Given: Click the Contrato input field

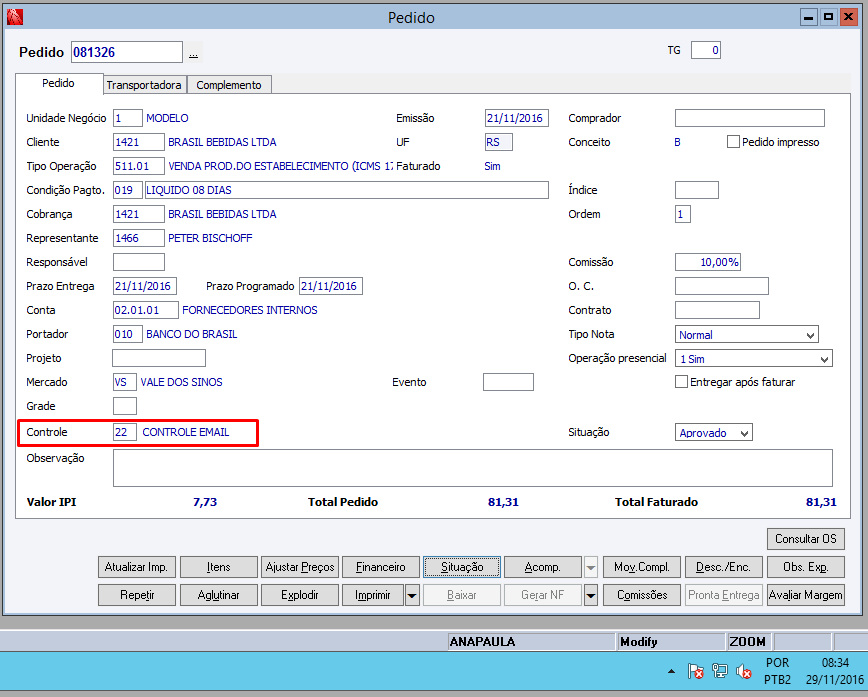Looking at the screenshot, I should (x=717, y=310).
